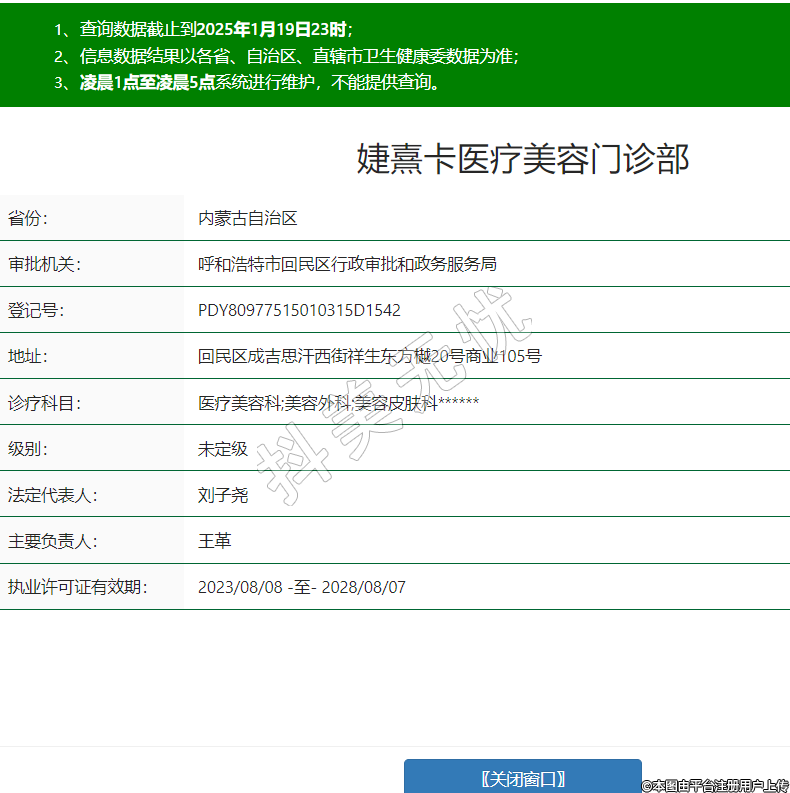Click the 法定代表人 row label
The width and height of the screenshot is (790, 793).
(51, 495)
